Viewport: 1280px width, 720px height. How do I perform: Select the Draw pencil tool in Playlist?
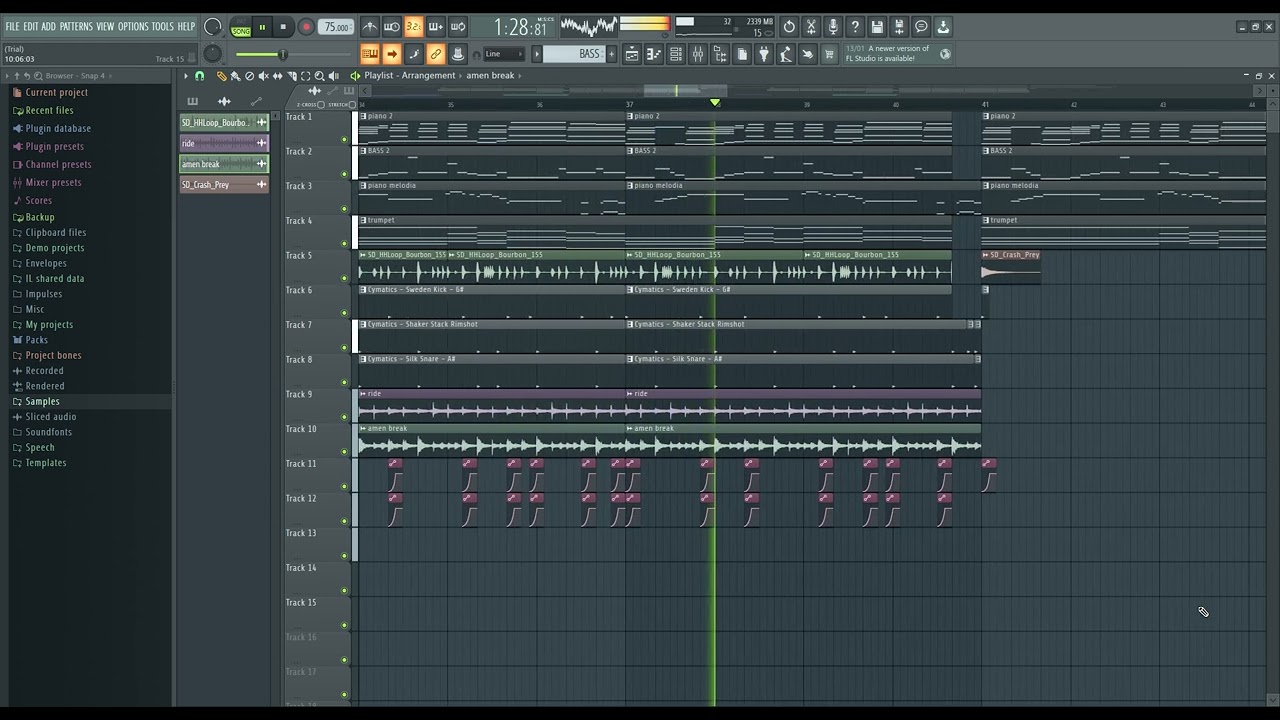click(x=222, y=76)
